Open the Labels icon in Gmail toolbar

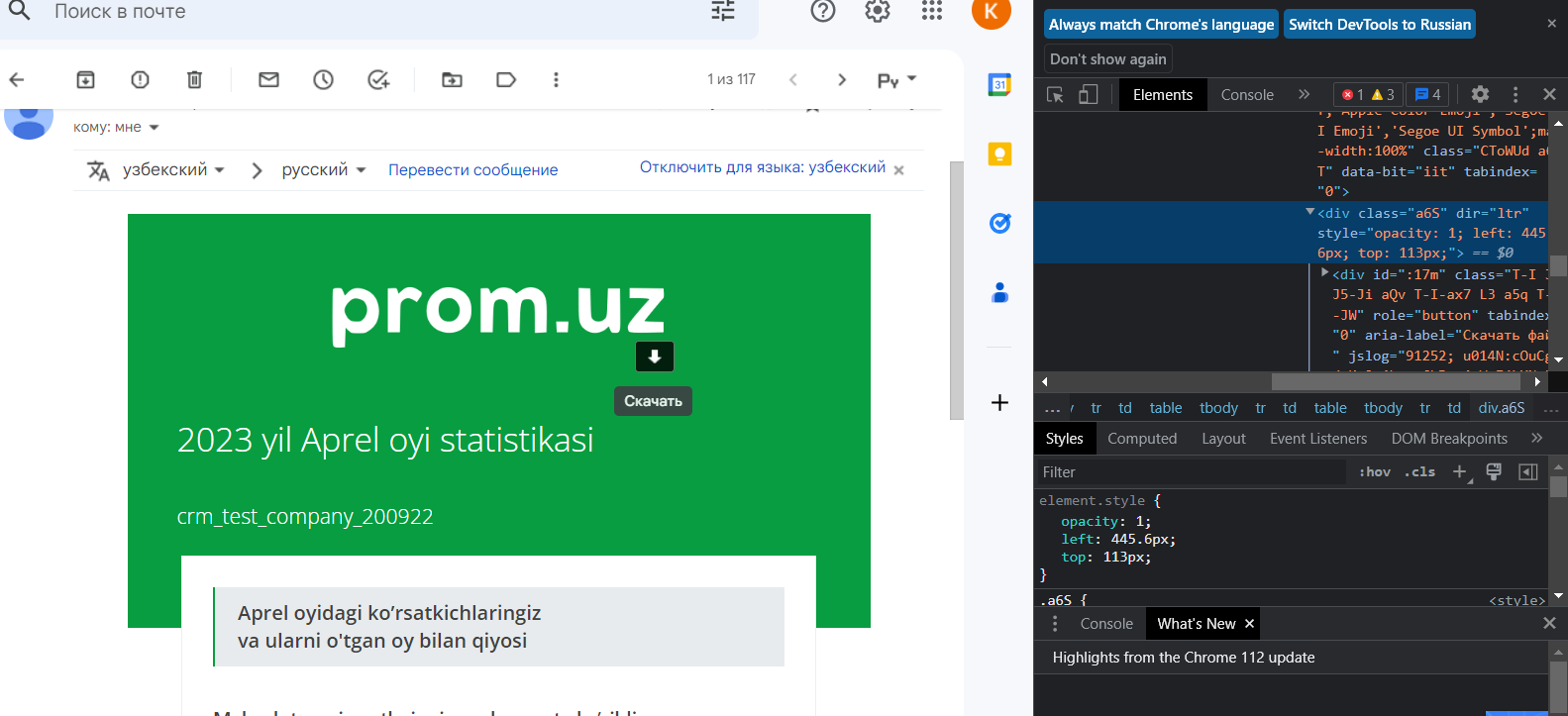[506, 79]
